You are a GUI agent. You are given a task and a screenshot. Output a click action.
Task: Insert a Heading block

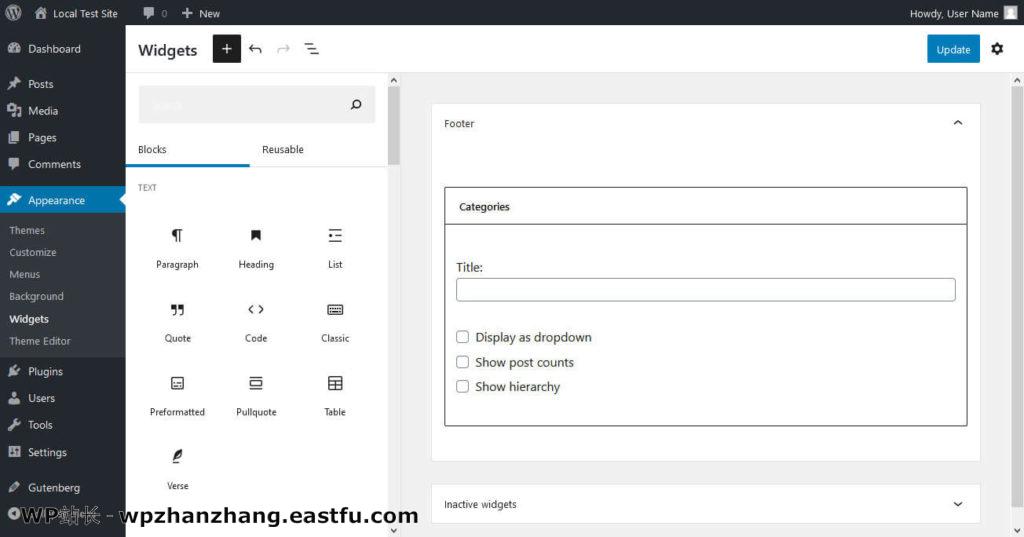tap(256, 236)
